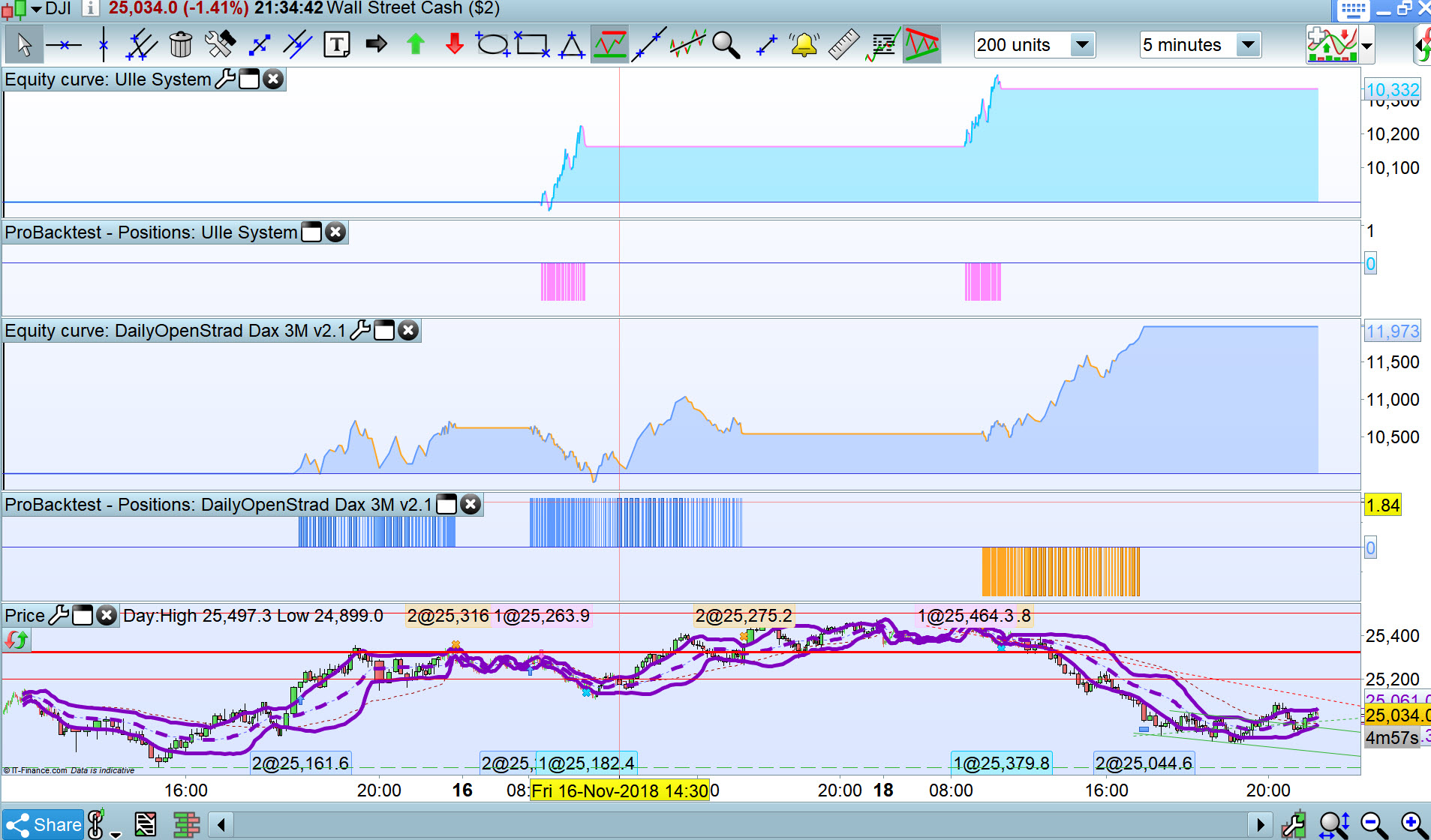The width and height of the screenshot is (1431, 840).
Task: Close the Ulle System equity curve panel
Action: point(273,79)
